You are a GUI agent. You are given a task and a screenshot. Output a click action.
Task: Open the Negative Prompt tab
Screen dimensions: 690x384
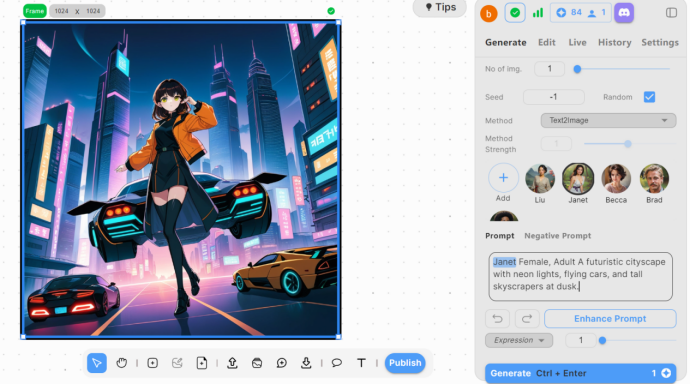(x=558, y=236)
